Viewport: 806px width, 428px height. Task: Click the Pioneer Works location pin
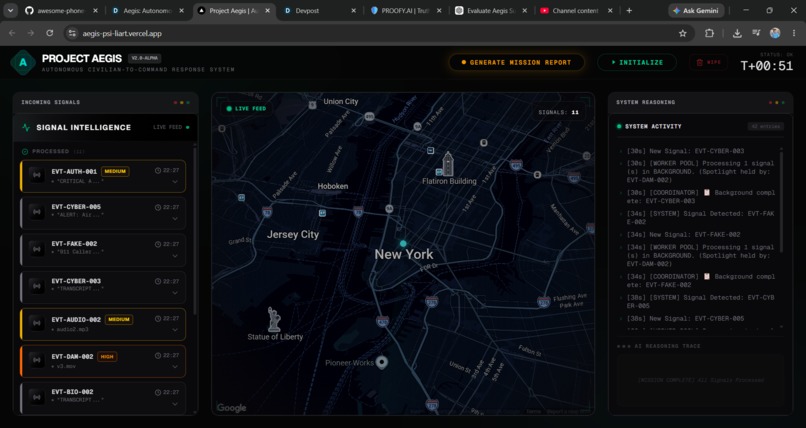pos(381,363)
